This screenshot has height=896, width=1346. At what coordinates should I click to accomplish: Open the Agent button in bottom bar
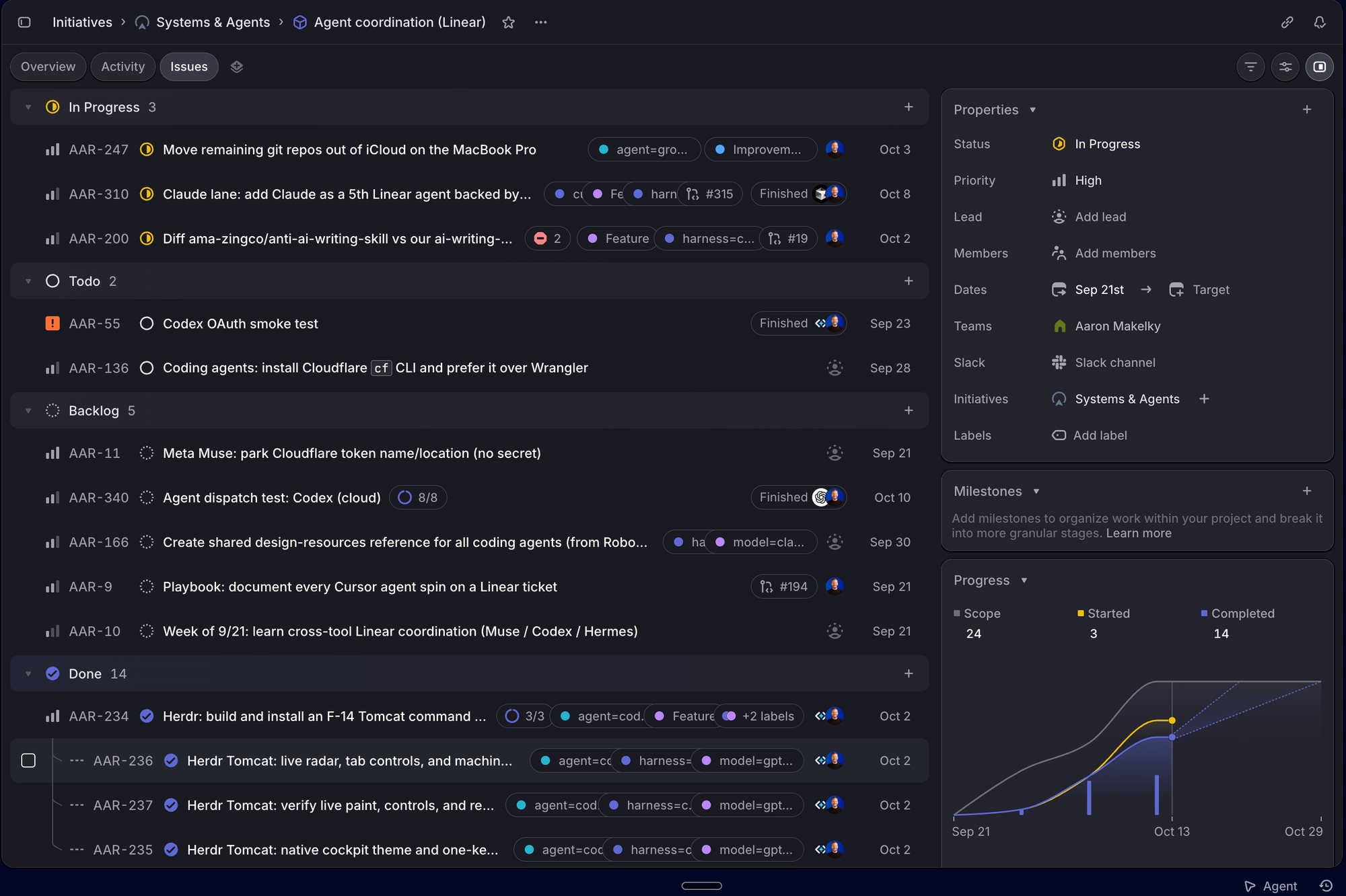coord(1271,886)
